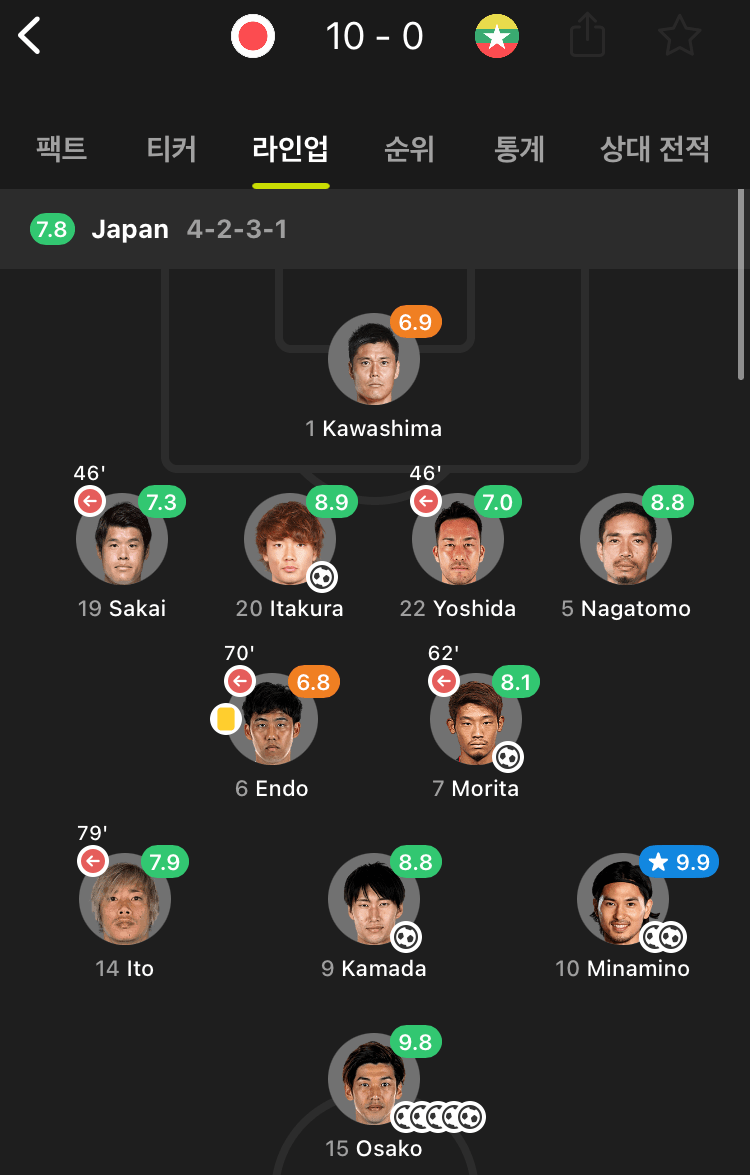Tap Osako's 9.8 rating badge
The width and height of the screenshot is (750, 1175).
(x=415, y=1043)
